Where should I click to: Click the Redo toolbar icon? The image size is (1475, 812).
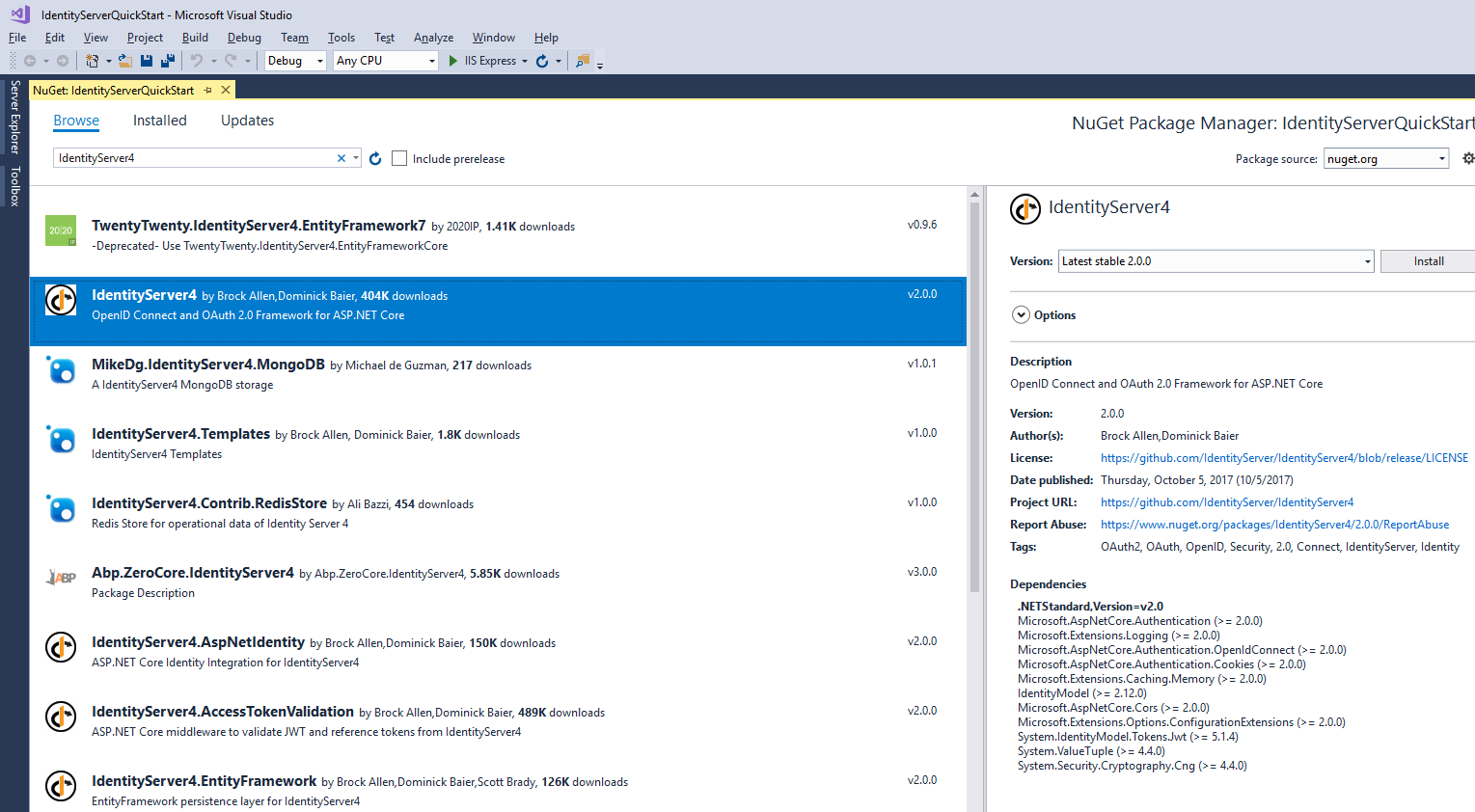[x=231, y=61]
